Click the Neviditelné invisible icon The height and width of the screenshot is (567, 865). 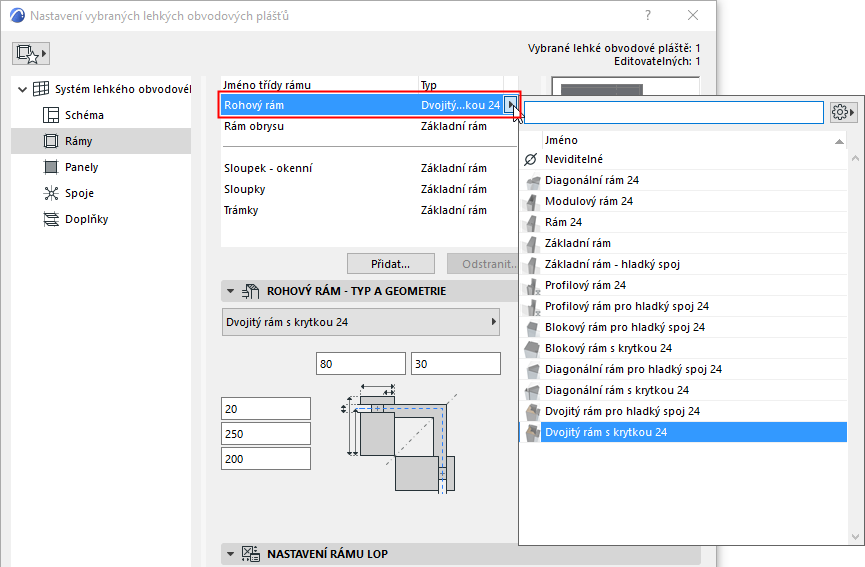click(531, 159)
